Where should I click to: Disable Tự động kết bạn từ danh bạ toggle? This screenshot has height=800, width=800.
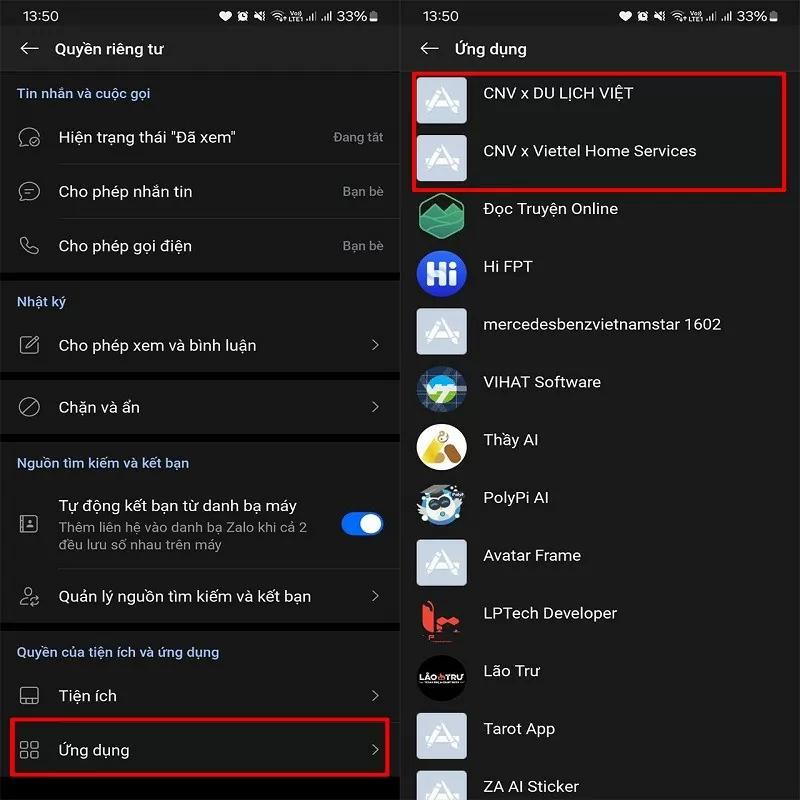(x=362, y=524)
